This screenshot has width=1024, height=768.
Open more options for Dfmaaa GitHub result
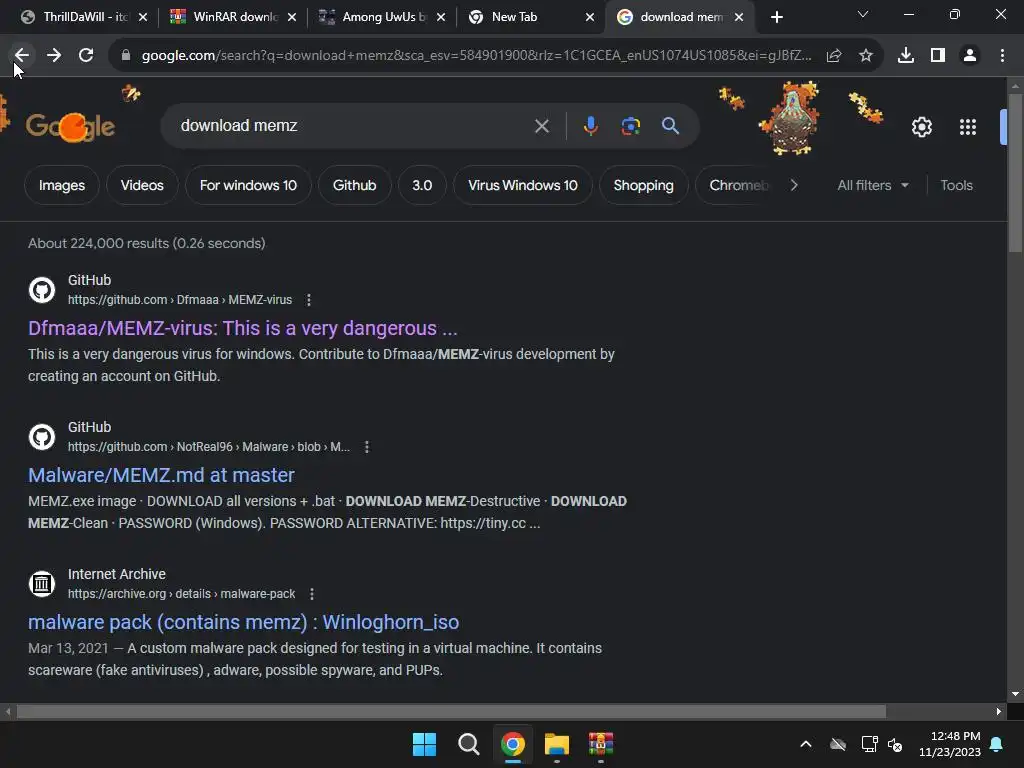coord(309,300)
